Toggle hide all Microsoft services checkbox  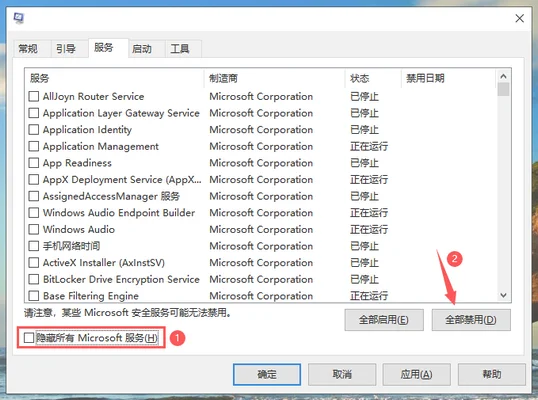pyautogui.click(x=29, y=338)
